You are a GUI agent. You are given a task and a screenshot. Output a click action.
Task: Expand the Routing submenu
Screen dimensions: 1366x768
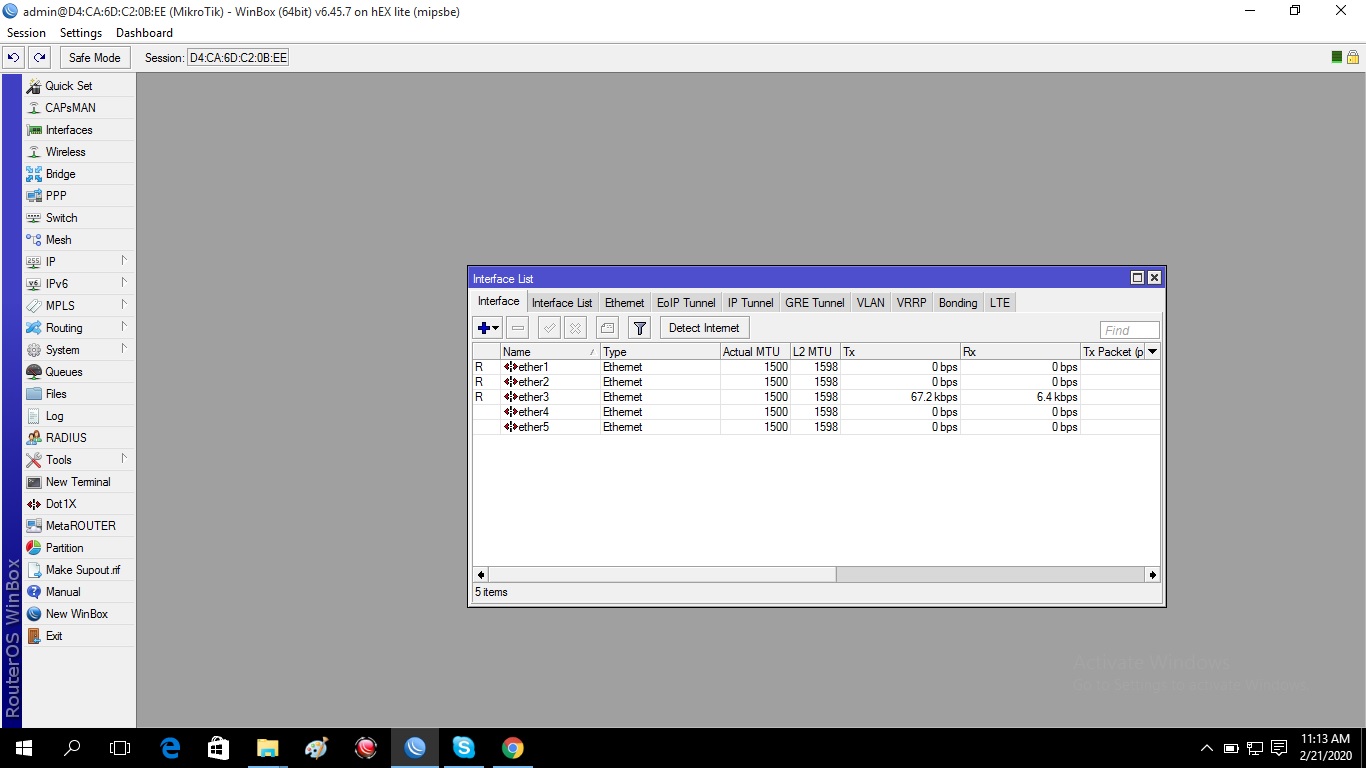pyautogui.click(x=78, y=328)
